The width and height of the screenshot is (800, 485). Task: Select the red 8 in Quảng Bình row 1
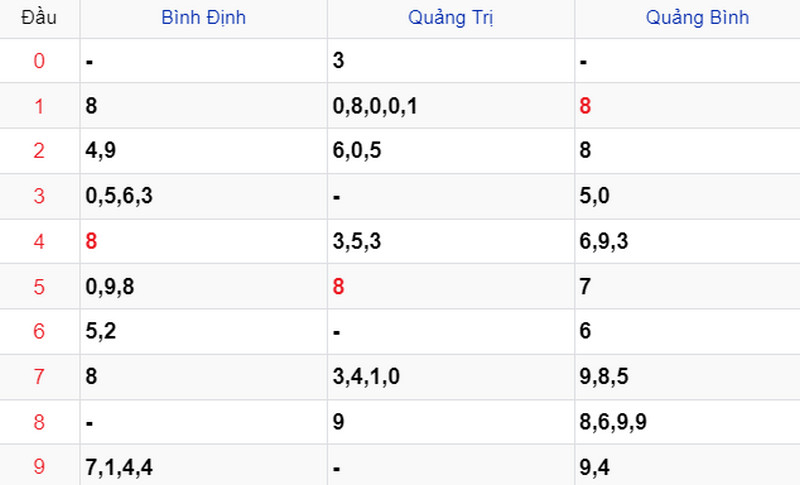(585, 106)
